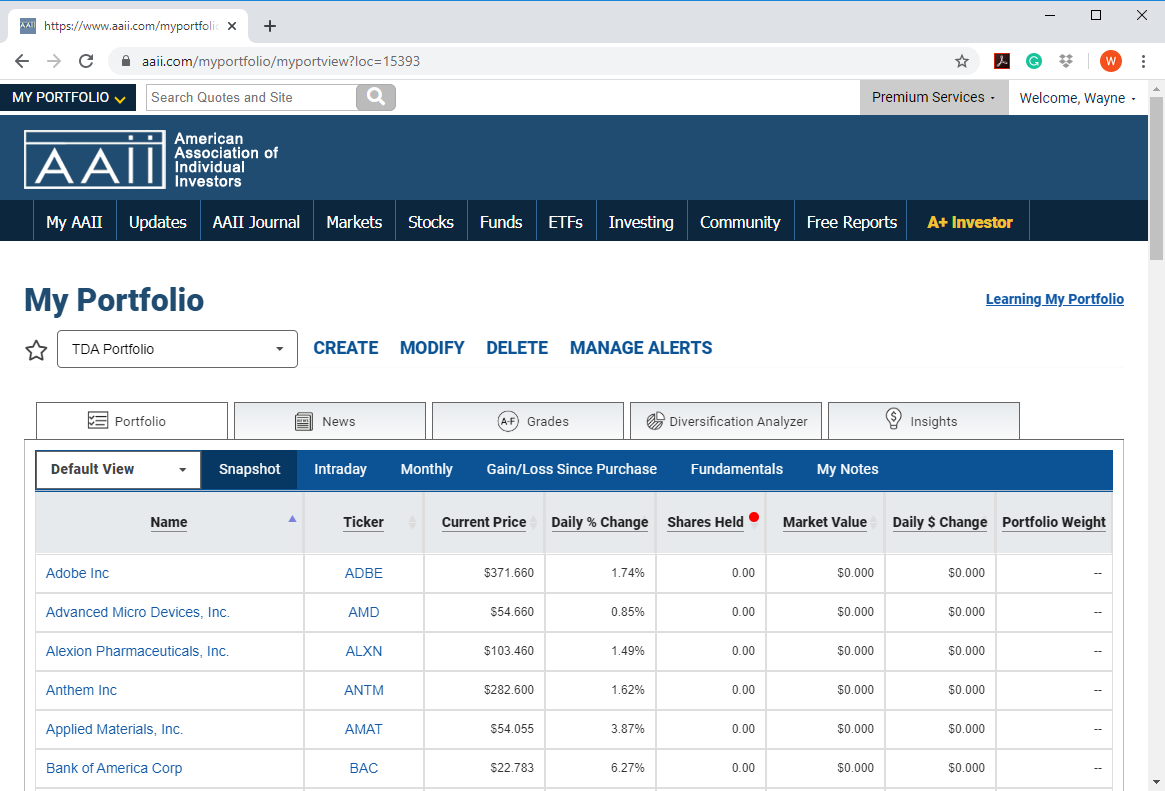Open A+ Investor menu
1165x791 pixels.
(x=970, y=222)
